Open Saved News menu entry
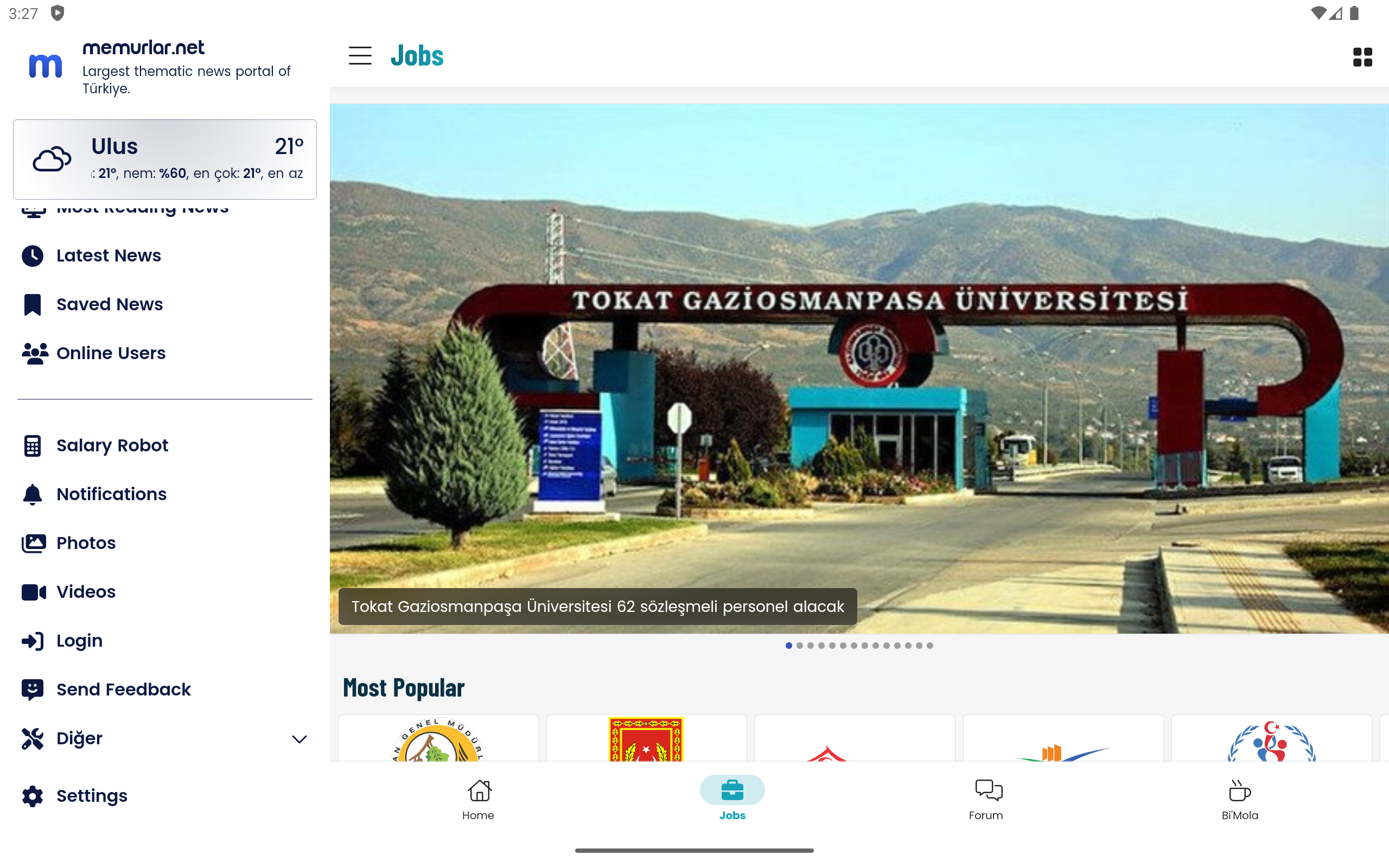Viewport: 1389px width, 868px height. pyautogui.click(x=165, y=304)
